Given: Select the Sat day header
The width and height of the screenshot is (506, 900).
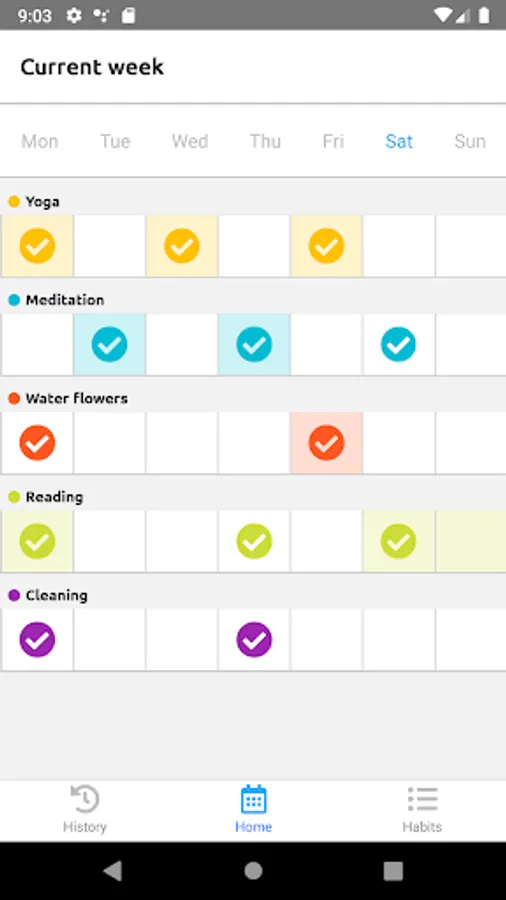Looking at the screenshot, I should [399, 141].
